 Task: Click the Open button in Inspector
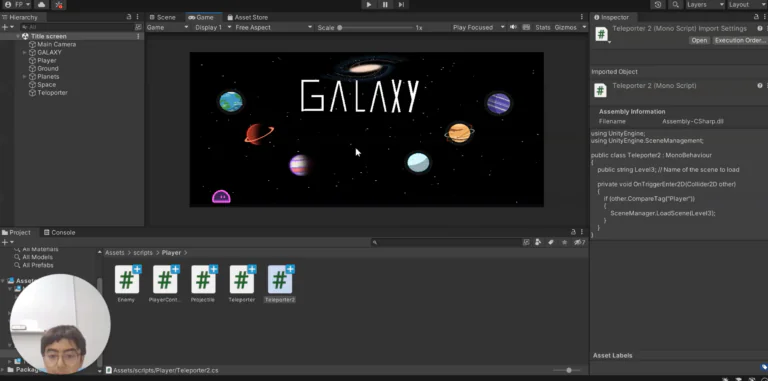click(699, 40)
